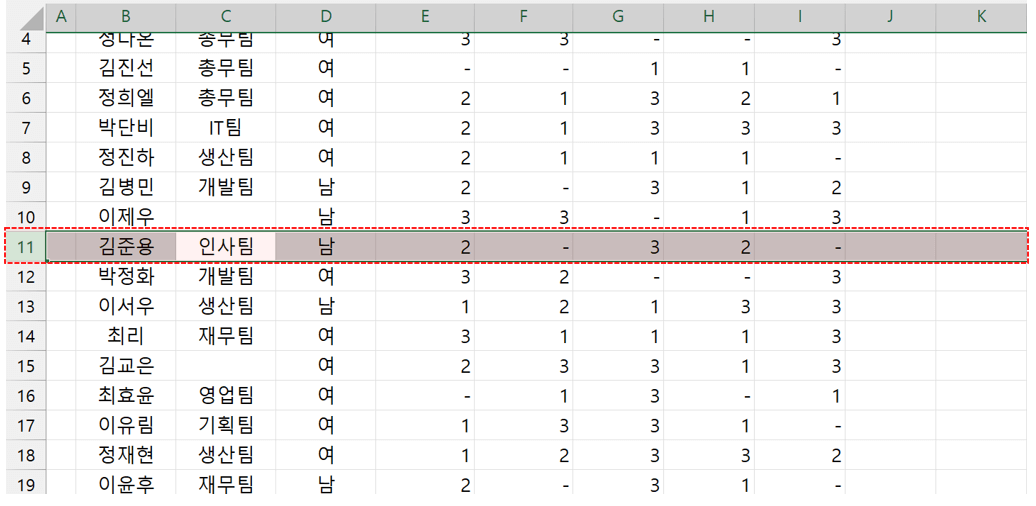Image resolution: width=1036 pixels, height=506 pixels.
Task: Click cell containing 김준용
Action: (x=126, y=247)
